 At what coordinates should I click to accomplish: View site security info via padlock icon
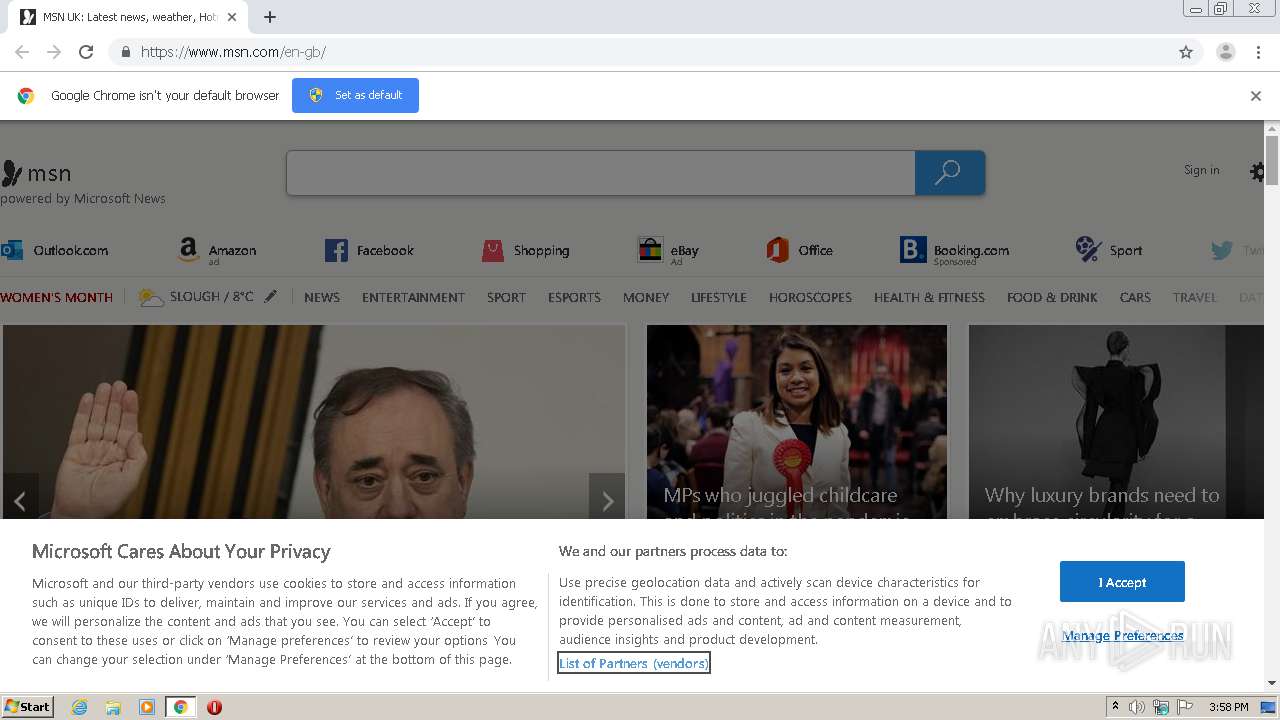point(125,52)
